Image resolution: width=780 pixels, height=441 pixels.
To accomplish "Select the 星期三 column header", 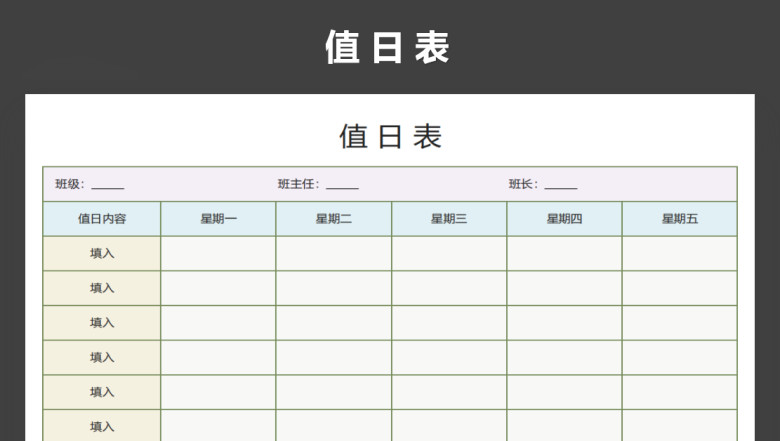I will click(x=449, y=219).
